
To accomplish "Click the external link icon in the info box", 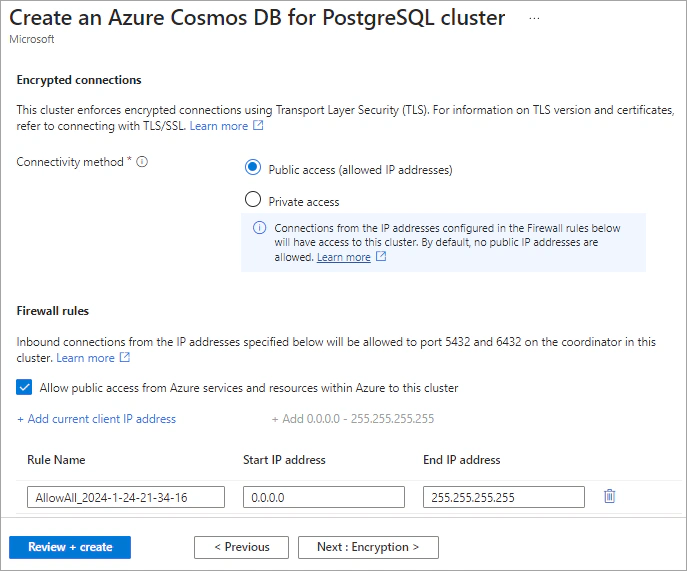I will [381, 256].
